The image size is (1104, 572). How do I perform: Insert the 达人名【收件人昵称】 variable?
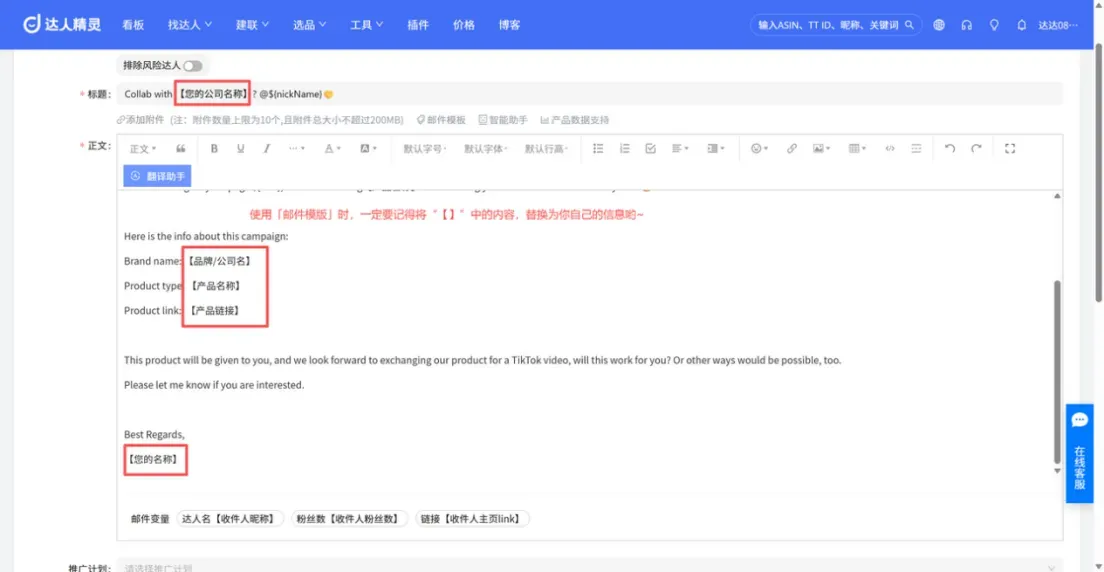(230, 518)
